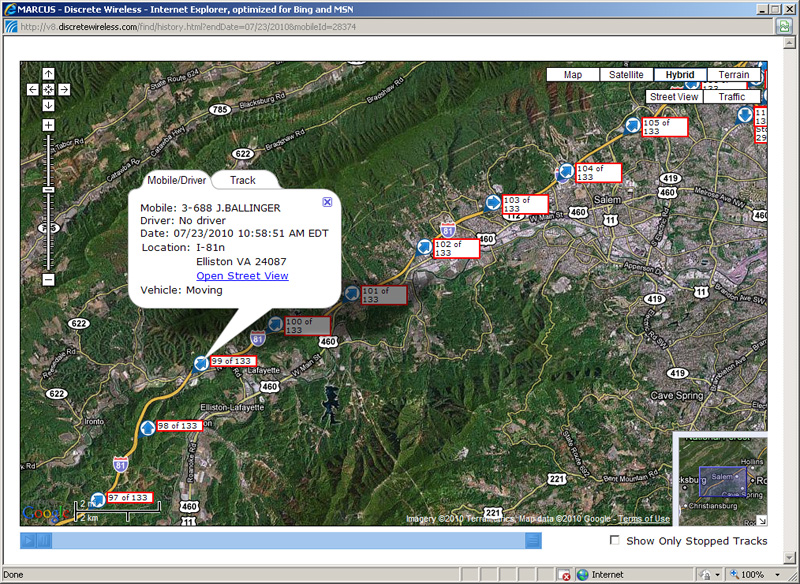Click the label 98 of 133
Image resolution: width=800 pixels, height=584 pixels.
179,426
